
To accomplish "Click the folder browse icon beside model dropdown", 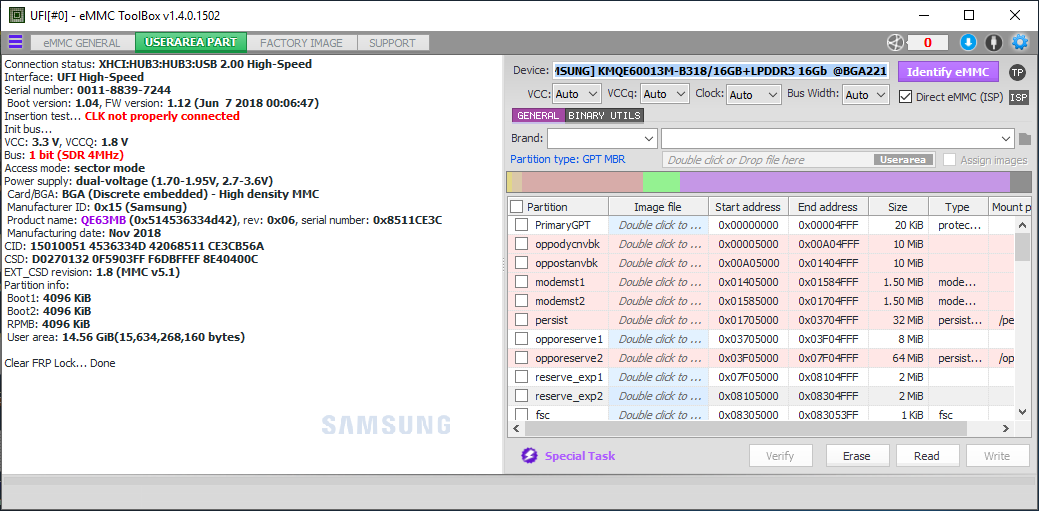I will tap(1024, 138).
